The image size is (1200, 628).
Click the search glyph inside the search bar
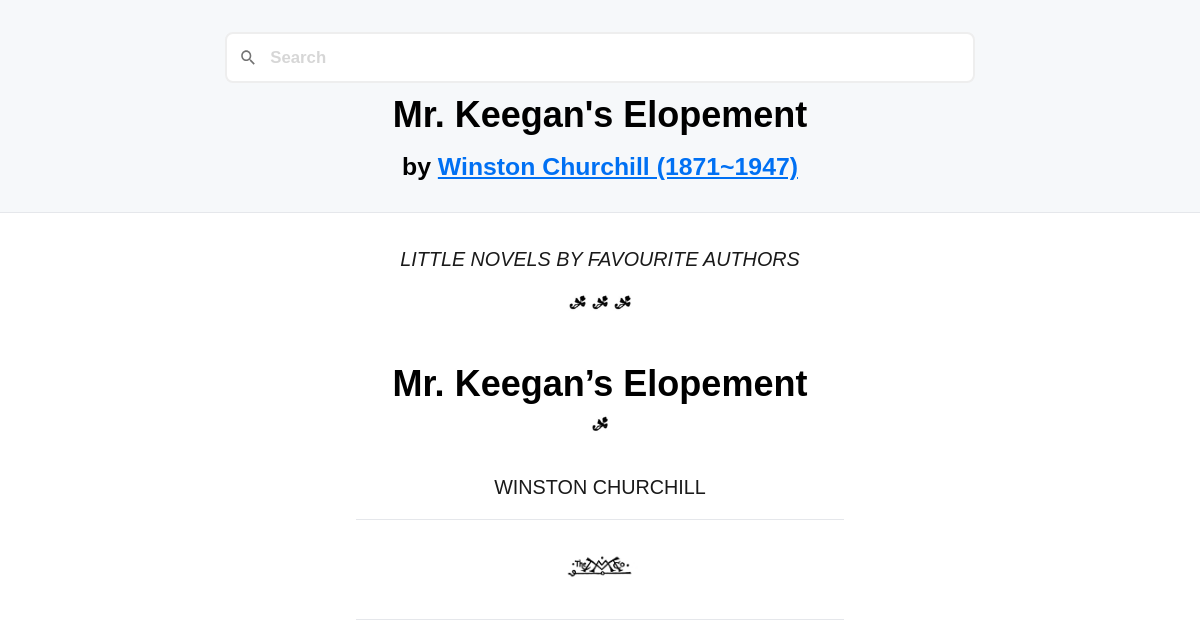(248, 57)
